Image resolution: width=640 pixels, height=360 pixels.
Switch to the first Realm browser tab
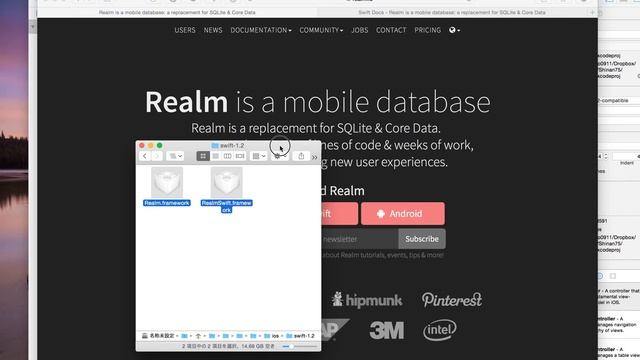point(177,13)
